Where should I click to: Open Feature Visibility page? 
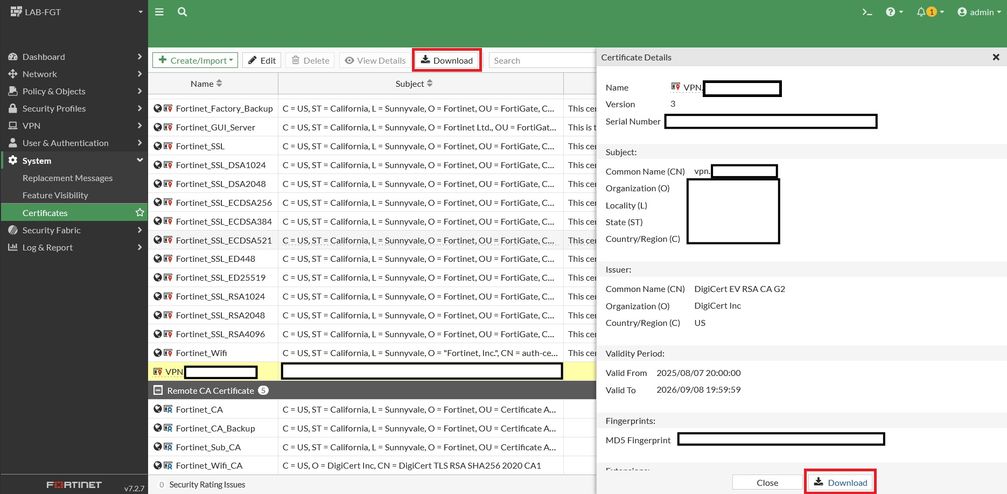tap(55, 195)
